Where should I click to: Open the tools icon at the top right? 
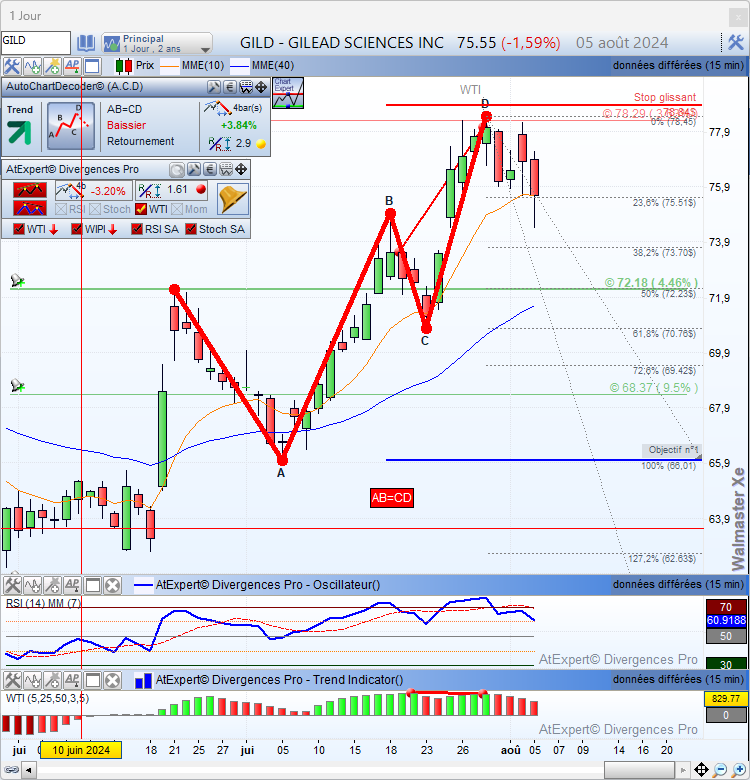pyautogui.click(x=735, y=43)
